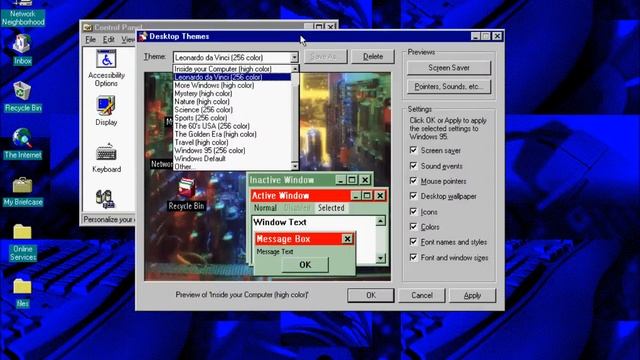Close the preview Message Box
Screen dimensions: 640x360
pyautogui.click(x=347, y=239)
